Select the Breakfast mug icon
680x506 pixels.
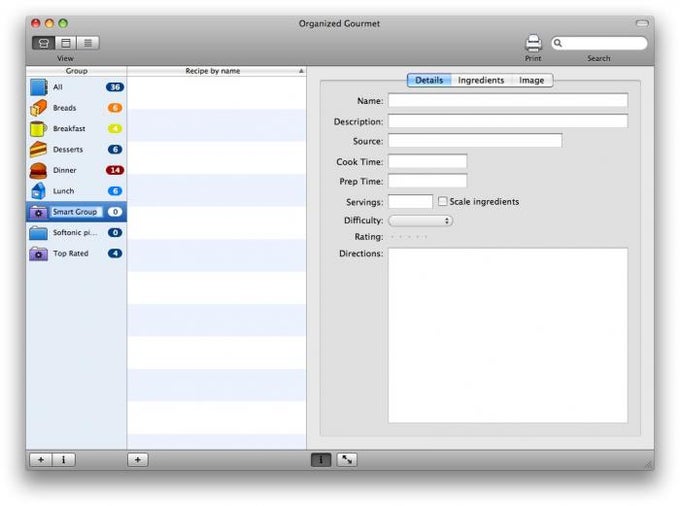pyautogui.click(x=39, y=129)
